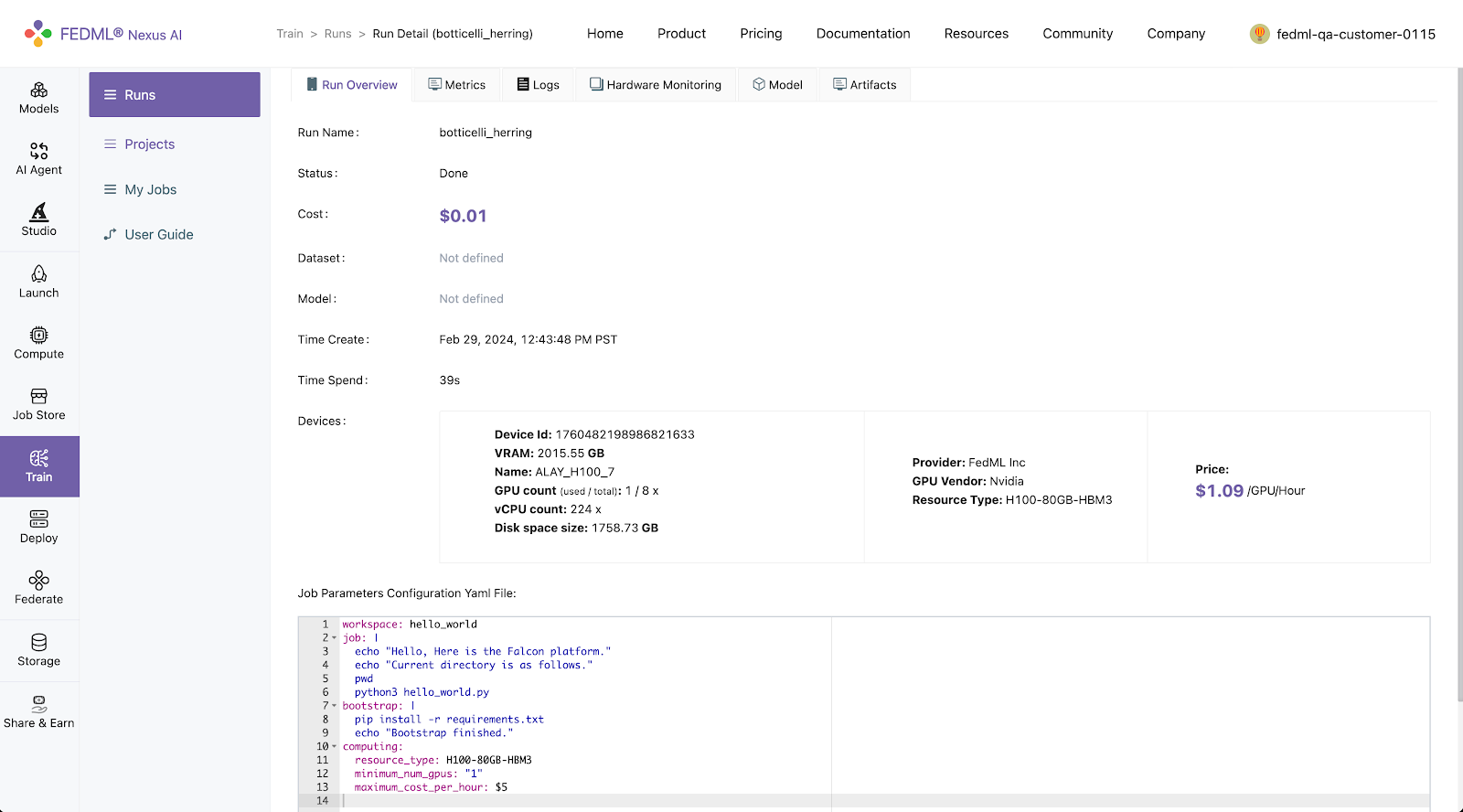Open the Home navigation link
Viewport: 1463px width, 812px height.
[x=605, y=34]
